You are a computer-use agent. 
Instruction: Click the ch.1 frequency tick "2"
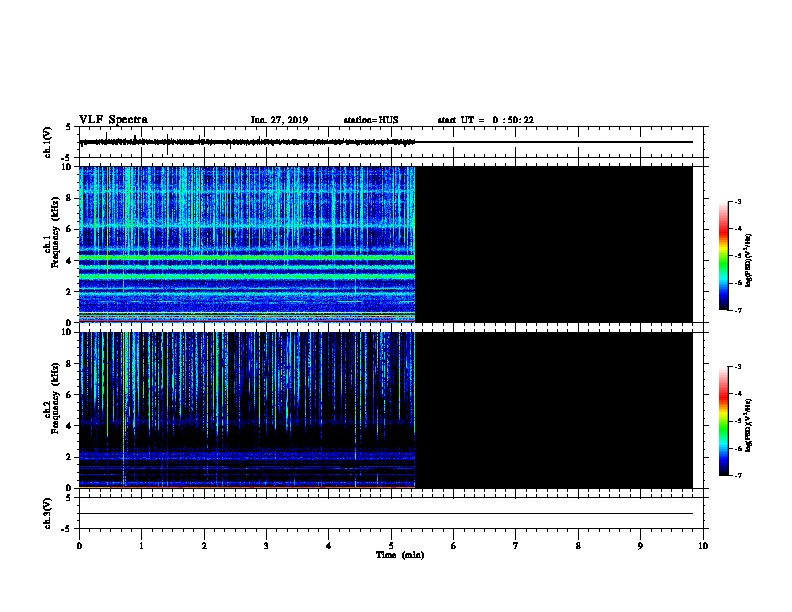69,292
